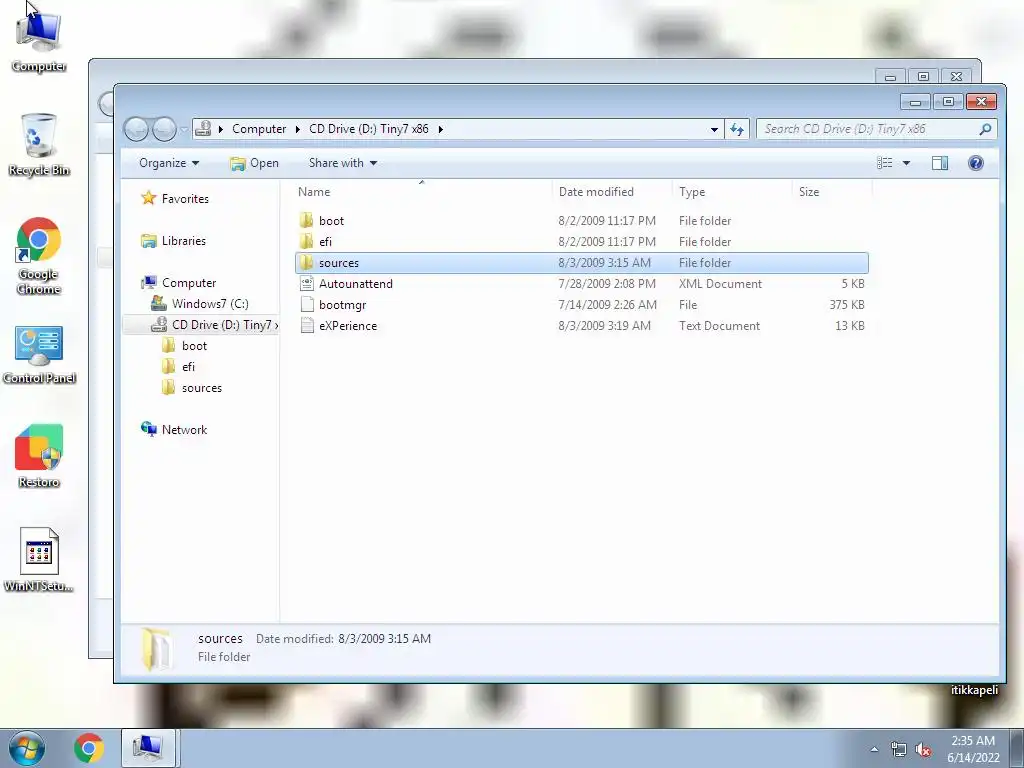
Task: Click the muted volume tray icon
Action: pos(923,750)
